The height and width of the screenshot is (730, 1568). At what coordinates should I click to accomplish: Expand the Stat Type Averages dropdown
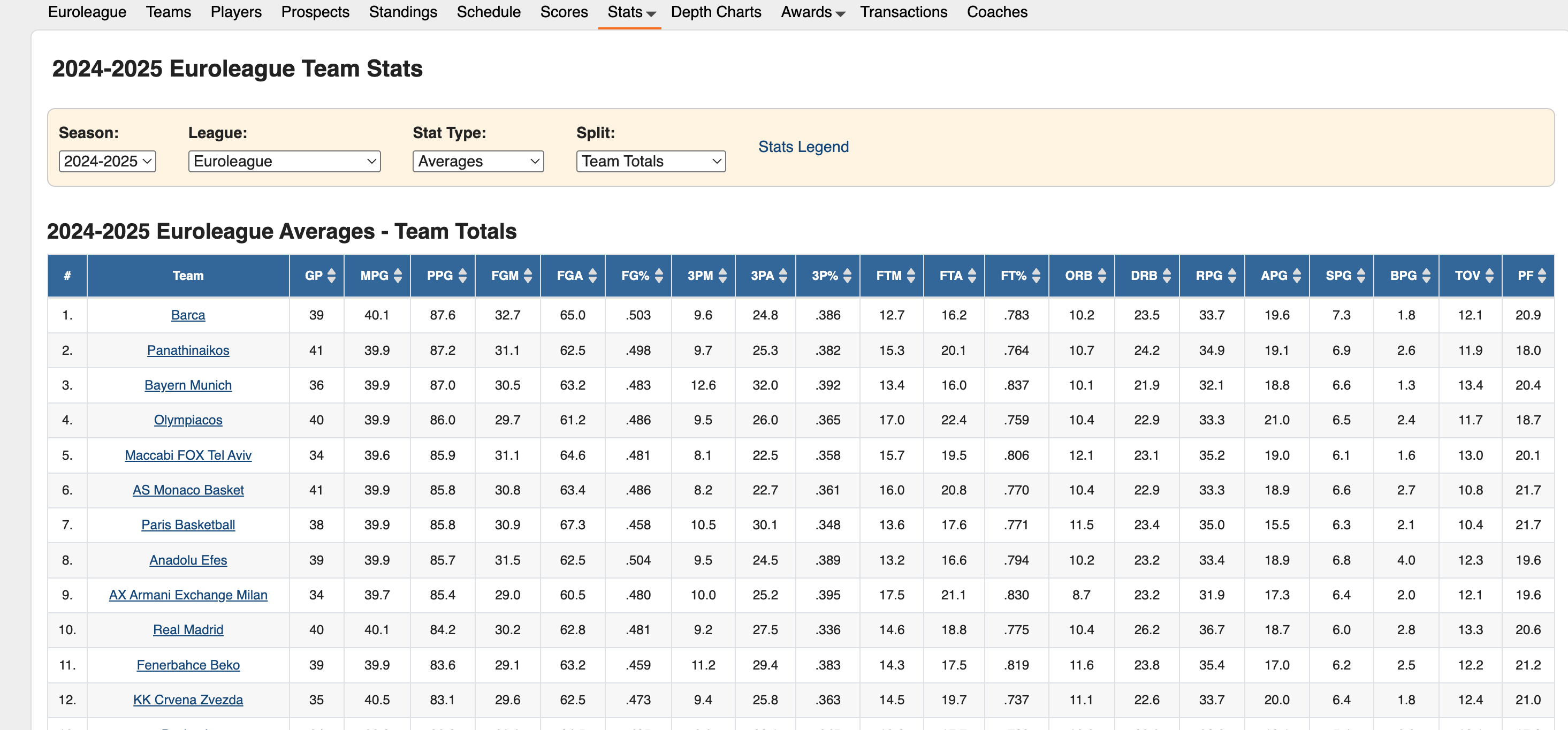(478, 161)
